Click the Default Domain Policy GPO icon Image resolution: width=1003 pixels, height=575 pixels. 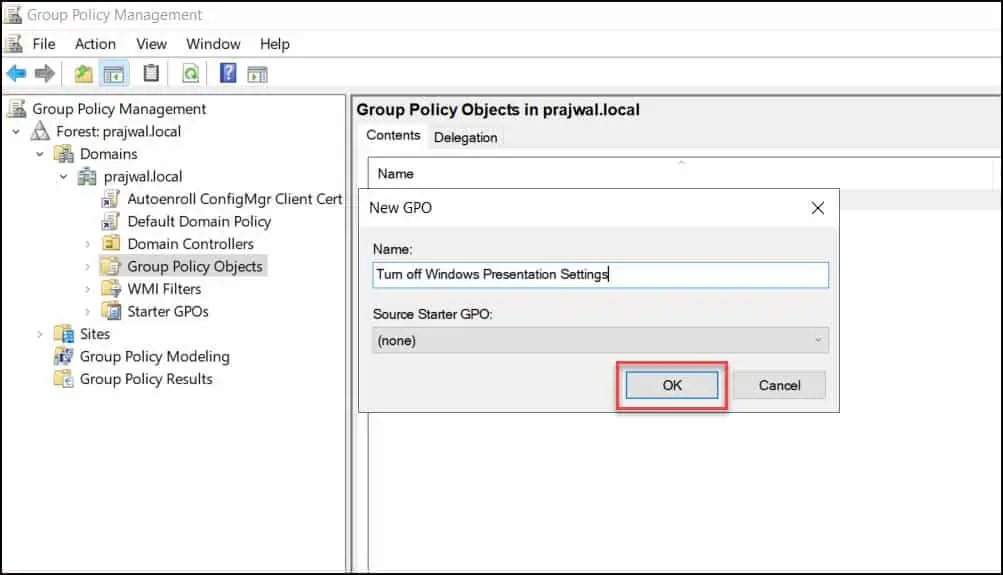(x=111, y=221)
